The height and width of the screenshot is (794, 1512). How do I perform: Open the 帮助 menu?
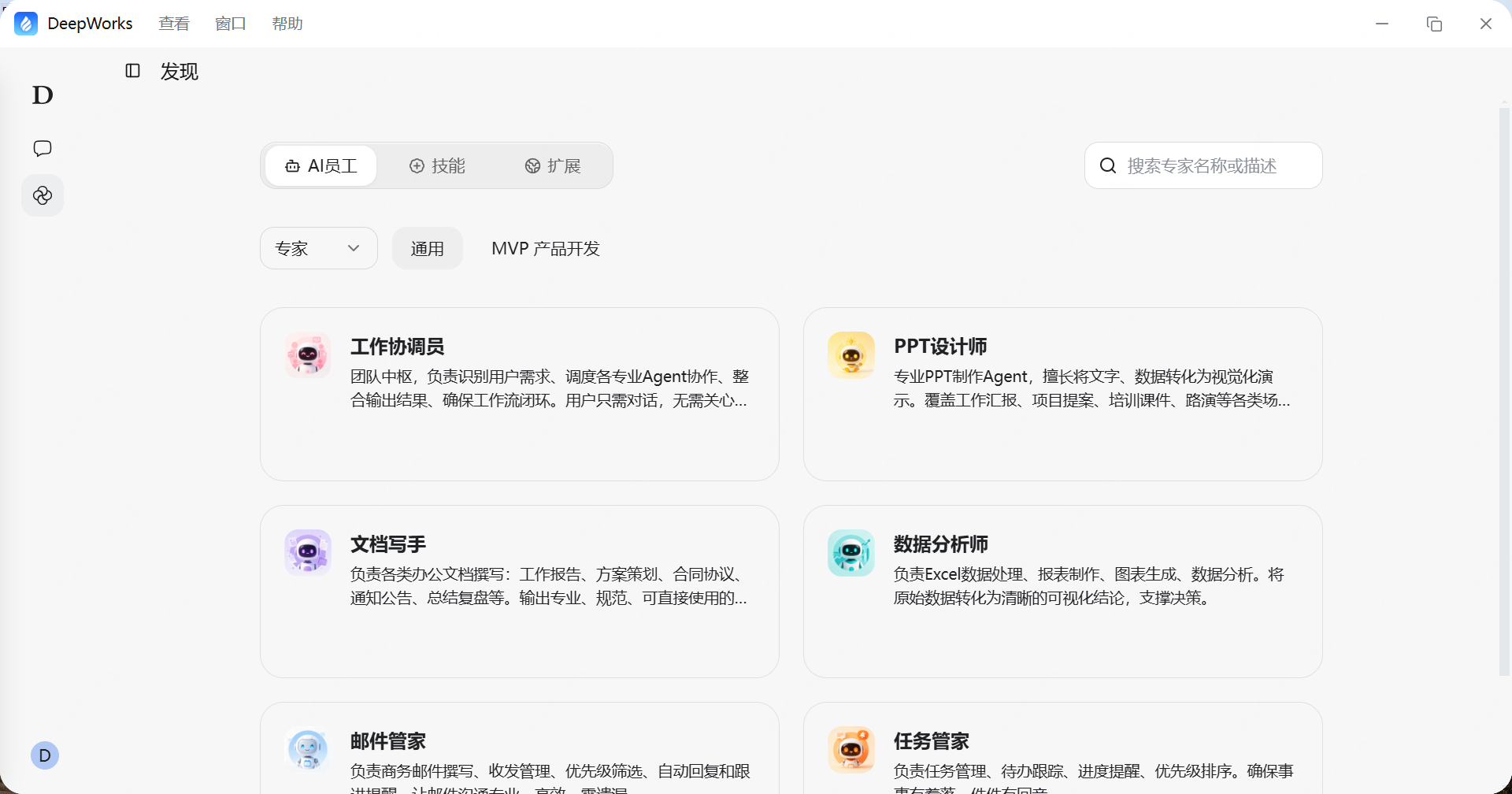pyautogui.click(x=287, y=24)
